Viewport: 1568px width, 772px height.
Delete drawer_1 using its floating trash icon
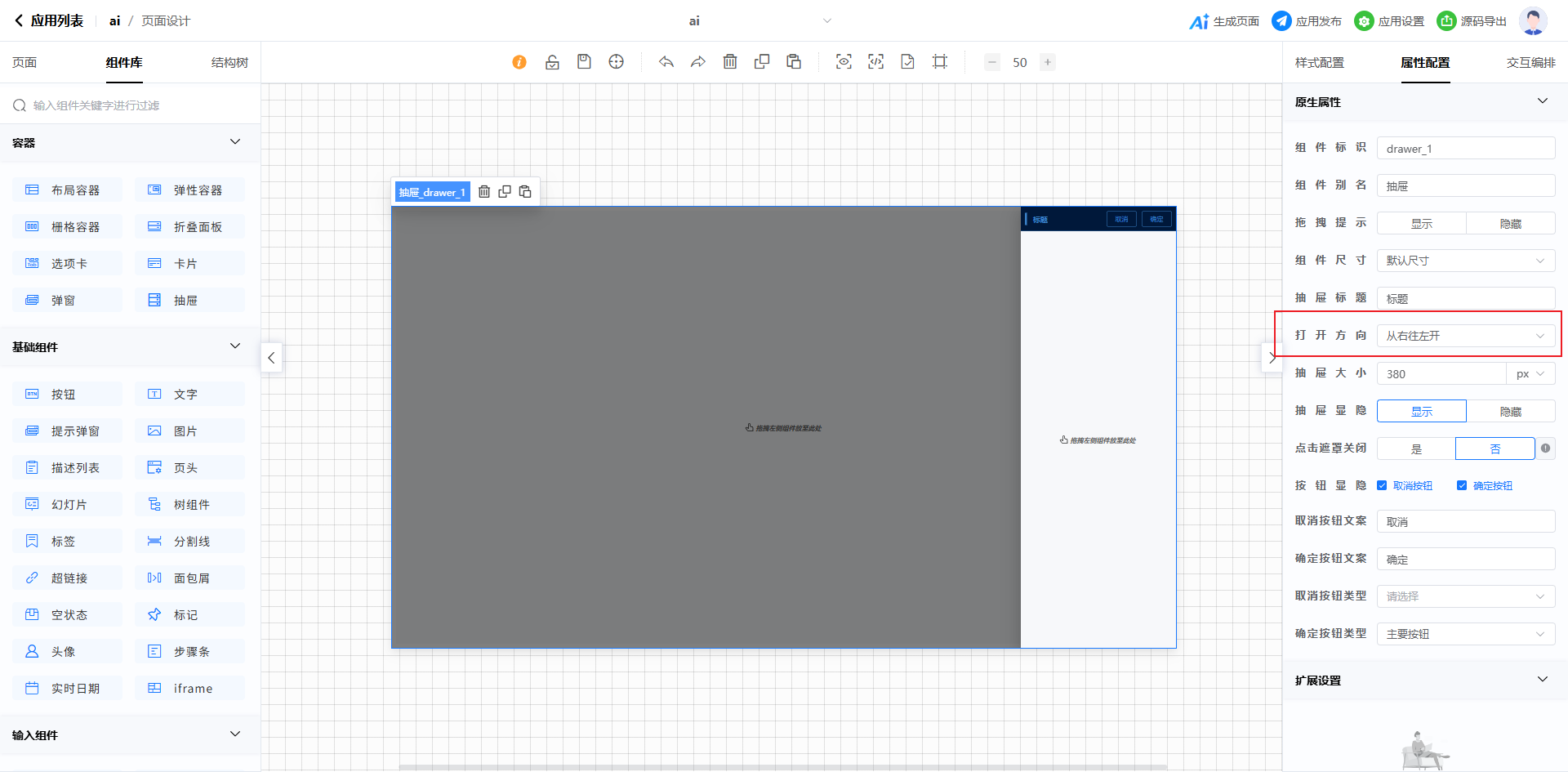pos(484,192)
